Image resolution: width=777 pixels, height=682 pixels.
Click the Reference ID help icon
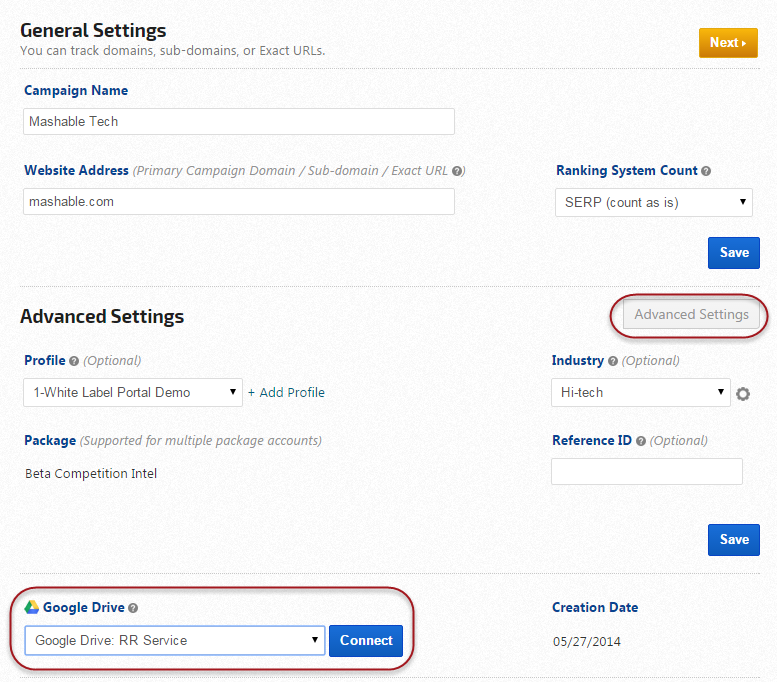(x=641, y=441)
